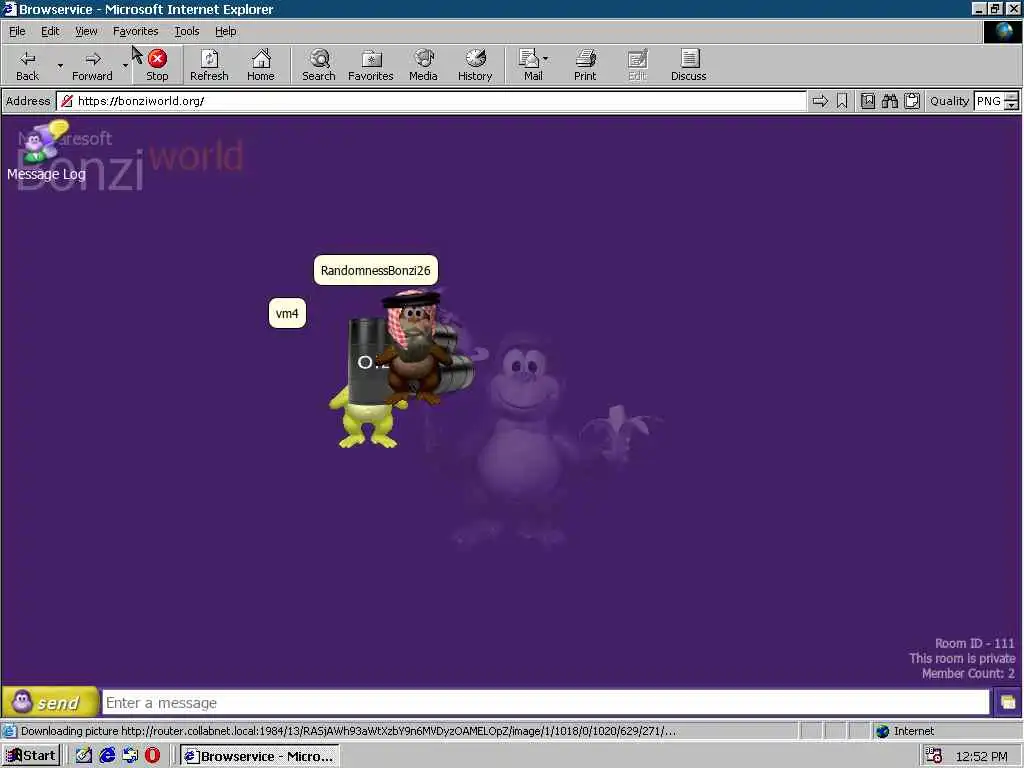Click the Internet zone status indicator

click(905, 731)
